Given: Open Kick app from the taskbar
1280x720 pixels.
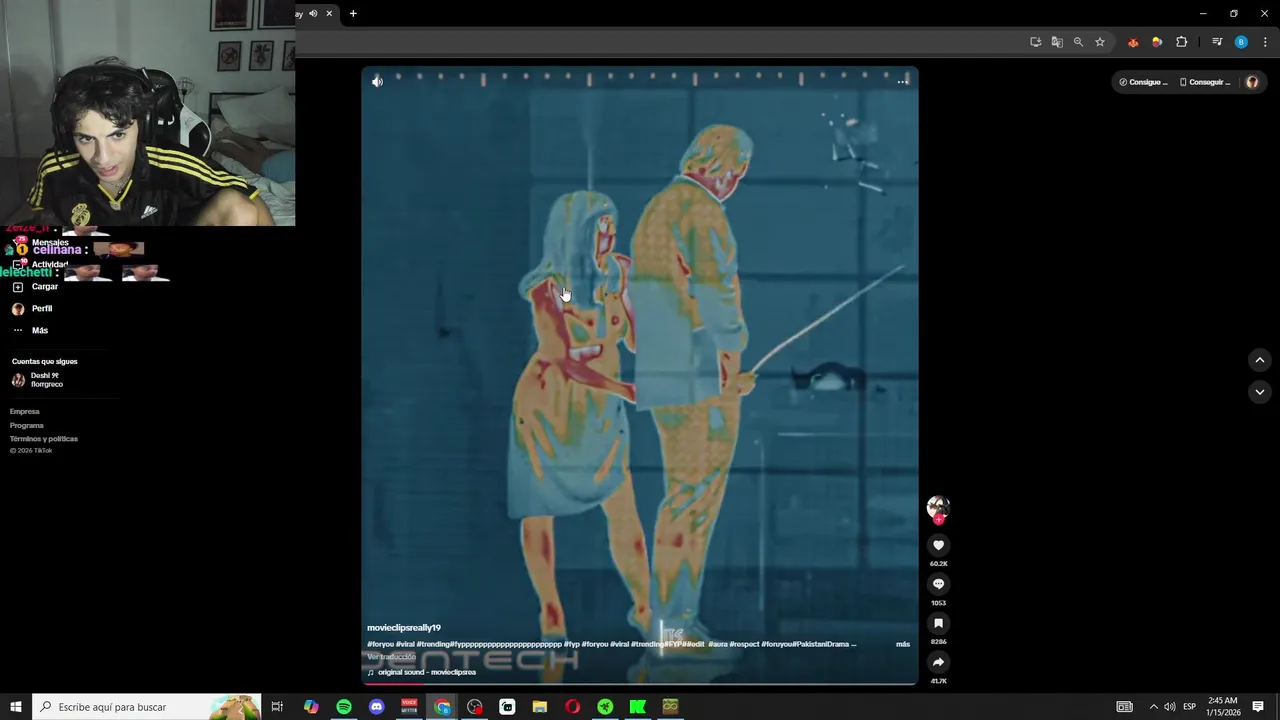Looking at the screenshot, I should point(638,707).
